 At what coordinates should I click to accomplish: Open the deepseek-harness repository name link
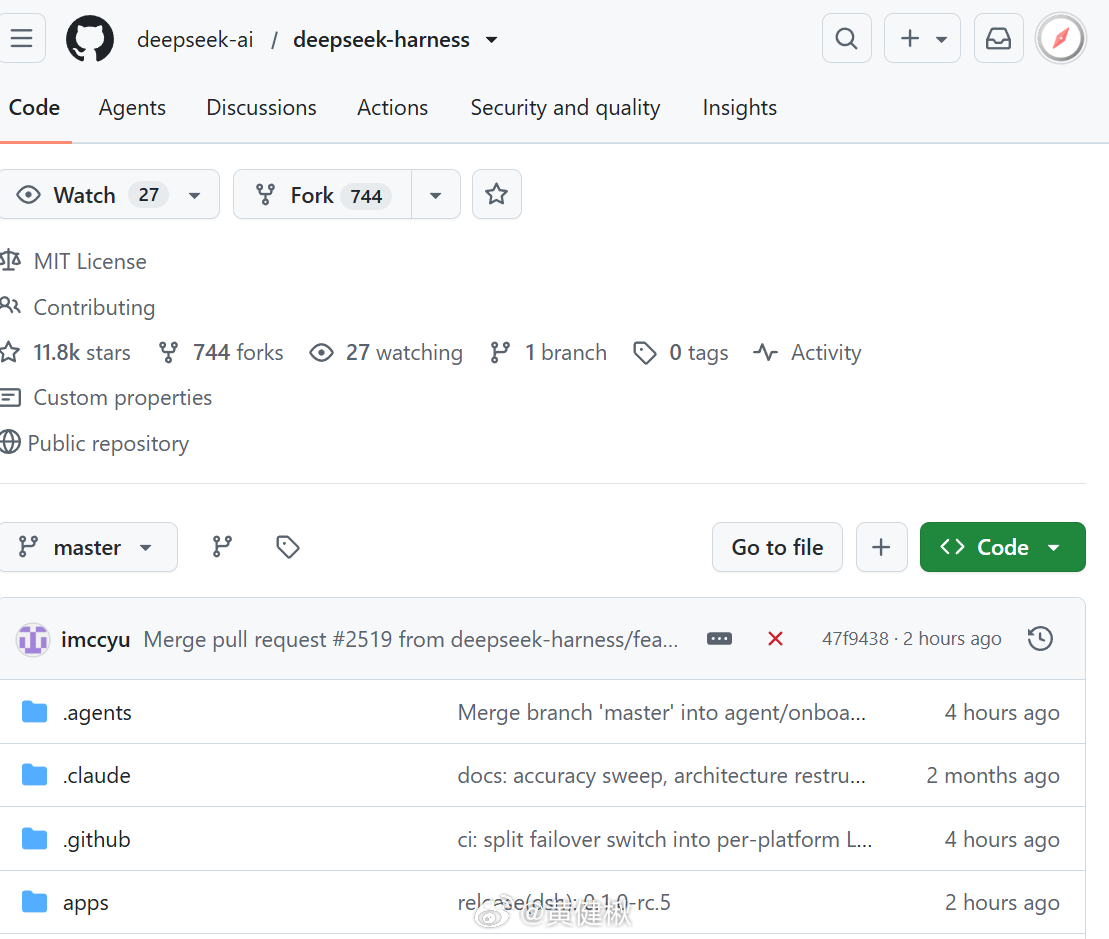click(381, 40)
